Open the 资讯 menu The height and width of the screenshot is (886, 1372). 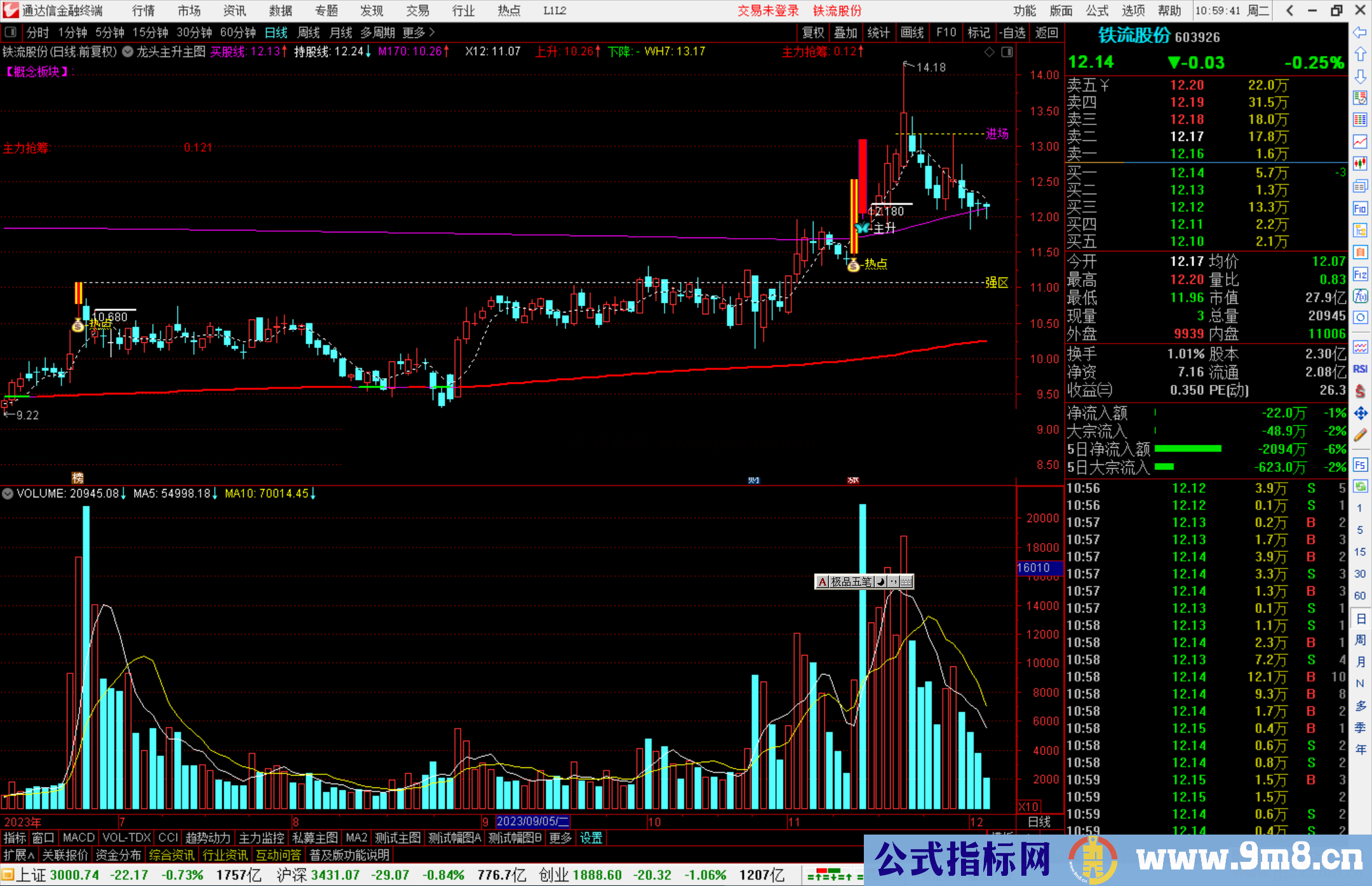234,11
